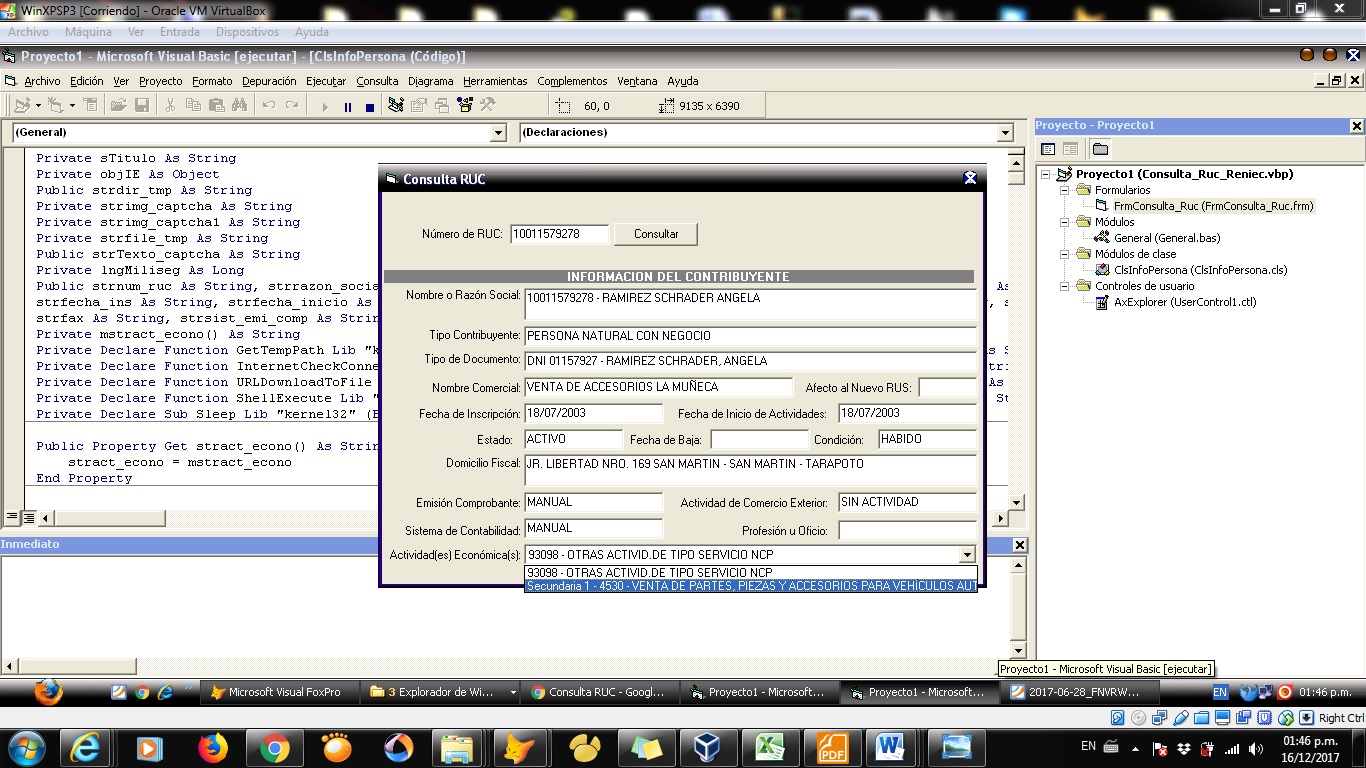Open the Herramientas menu
This screenshot has width=1366, height=768.
tap(495, 81)
